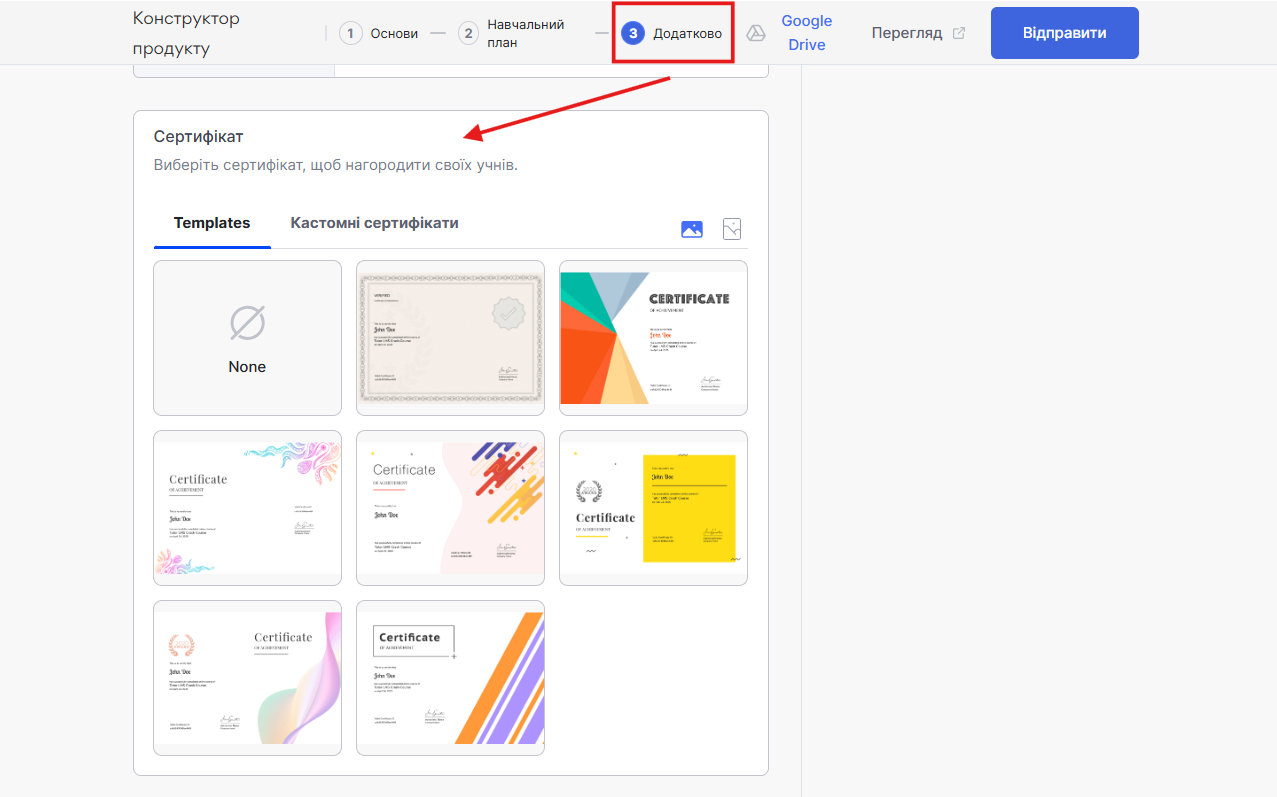Open the Кастомні сертифікати tab
The width and height of the screenshot is (1277, 797).
click(374, 223)
